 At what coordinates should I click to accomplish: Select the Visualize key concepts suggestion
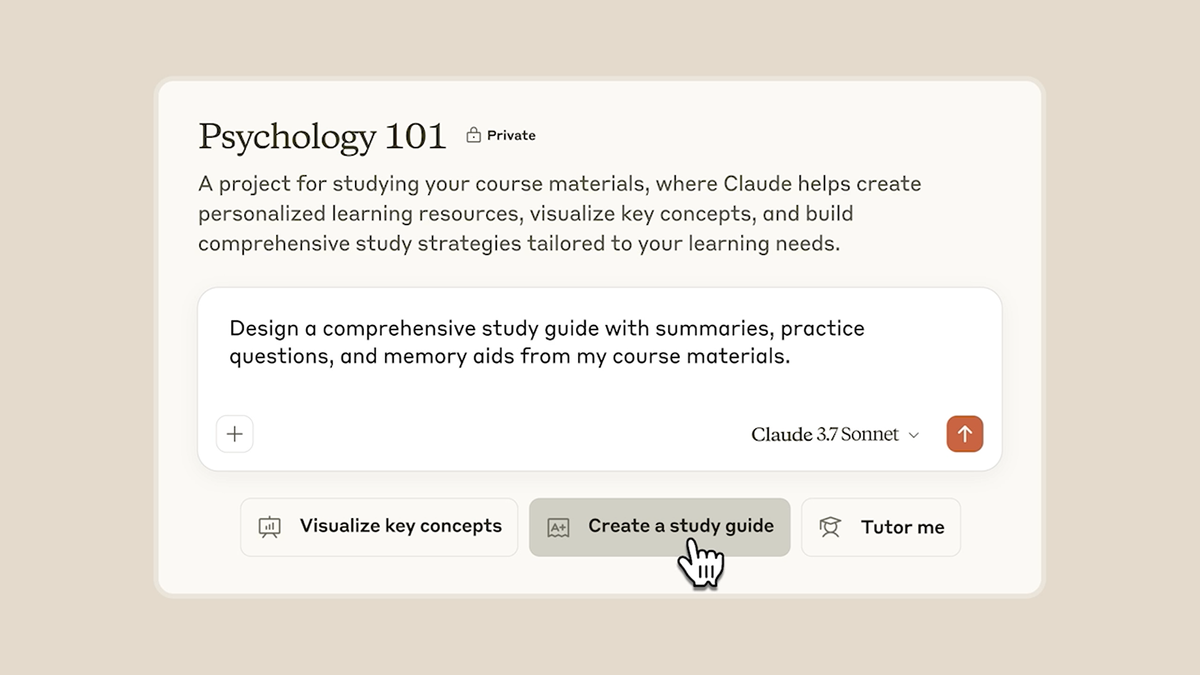tap(379, 527)
